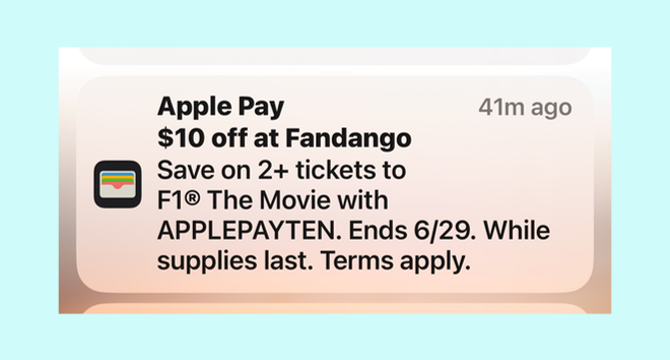
Task: Select the "41m ago" timestamp
Action: [525, 108]
